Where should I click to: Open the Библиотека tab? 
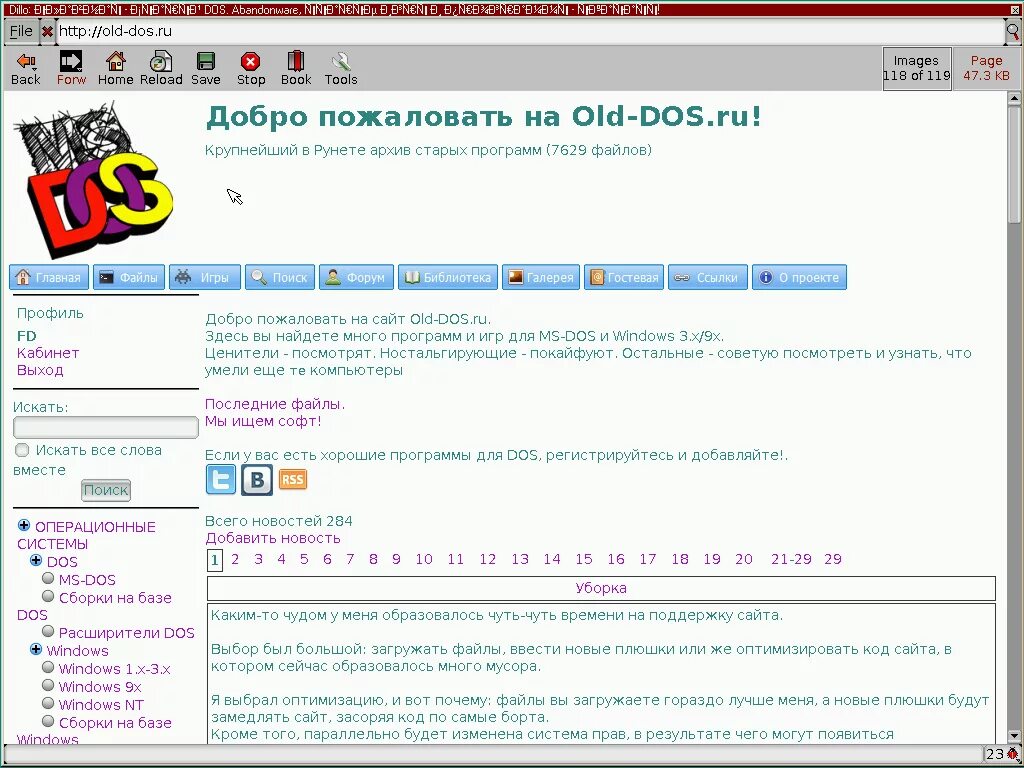pos(448,278)
